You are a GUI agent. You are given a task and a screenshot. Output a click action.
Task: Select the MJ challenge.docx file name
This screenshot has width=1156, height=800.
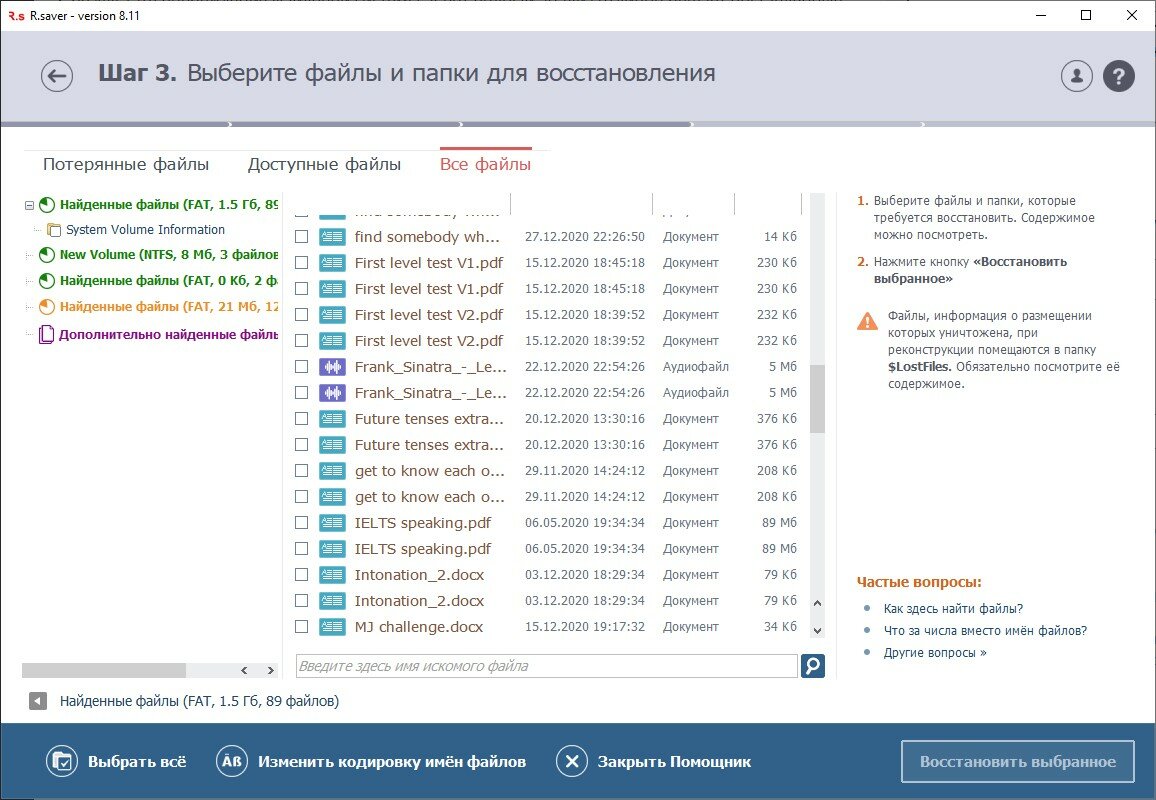[419, 627]
